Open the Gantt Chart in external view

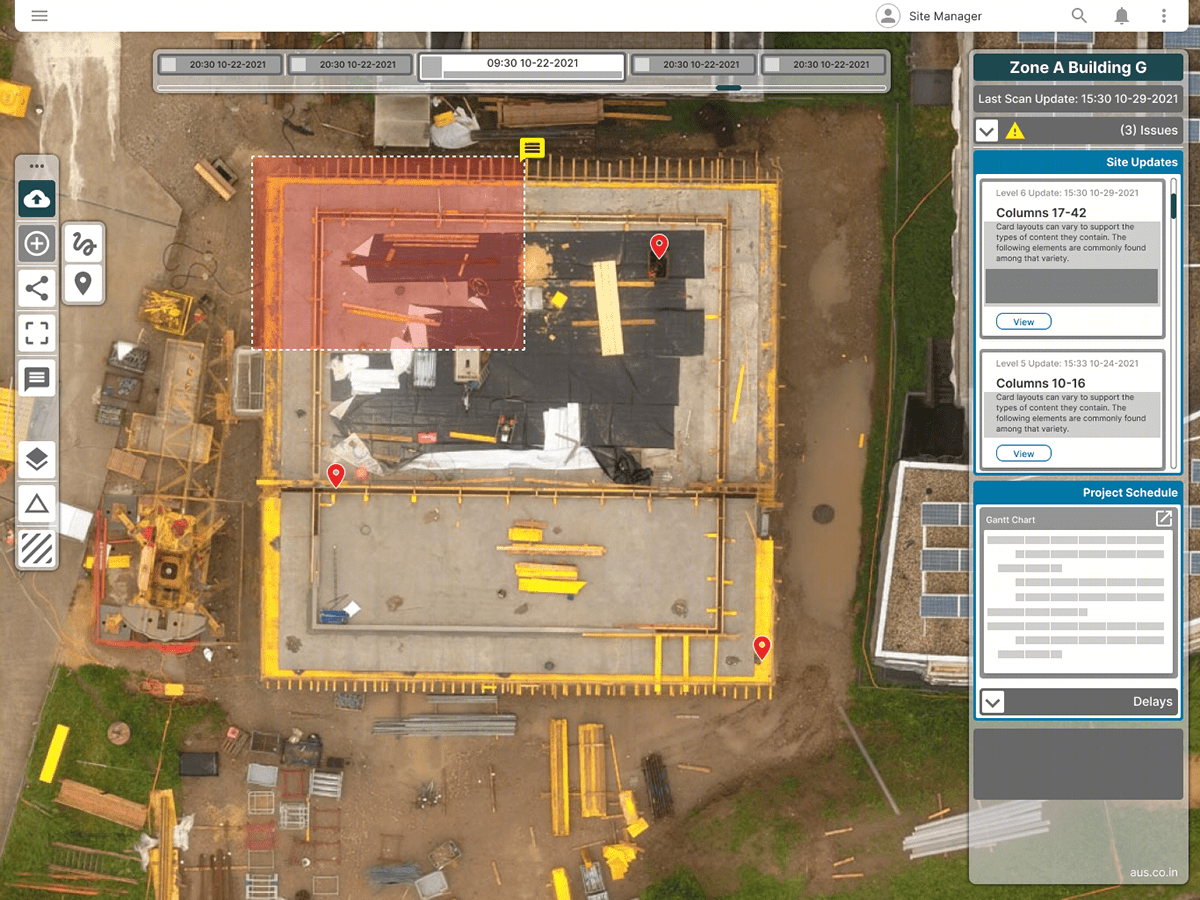[x=1163, y=519]
